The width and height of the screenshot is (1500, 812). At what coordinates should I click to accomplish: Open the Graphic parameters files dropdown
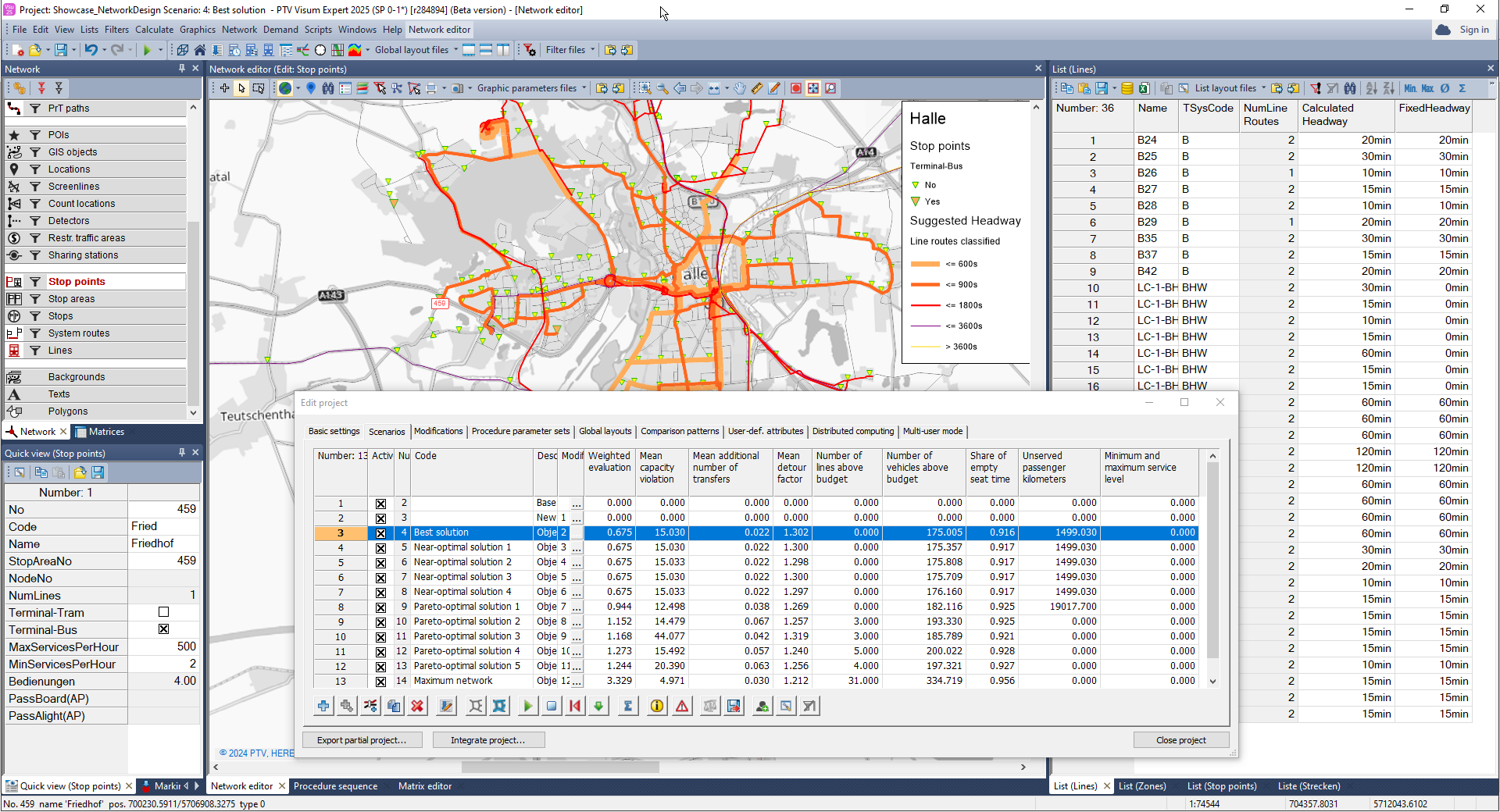584,88
